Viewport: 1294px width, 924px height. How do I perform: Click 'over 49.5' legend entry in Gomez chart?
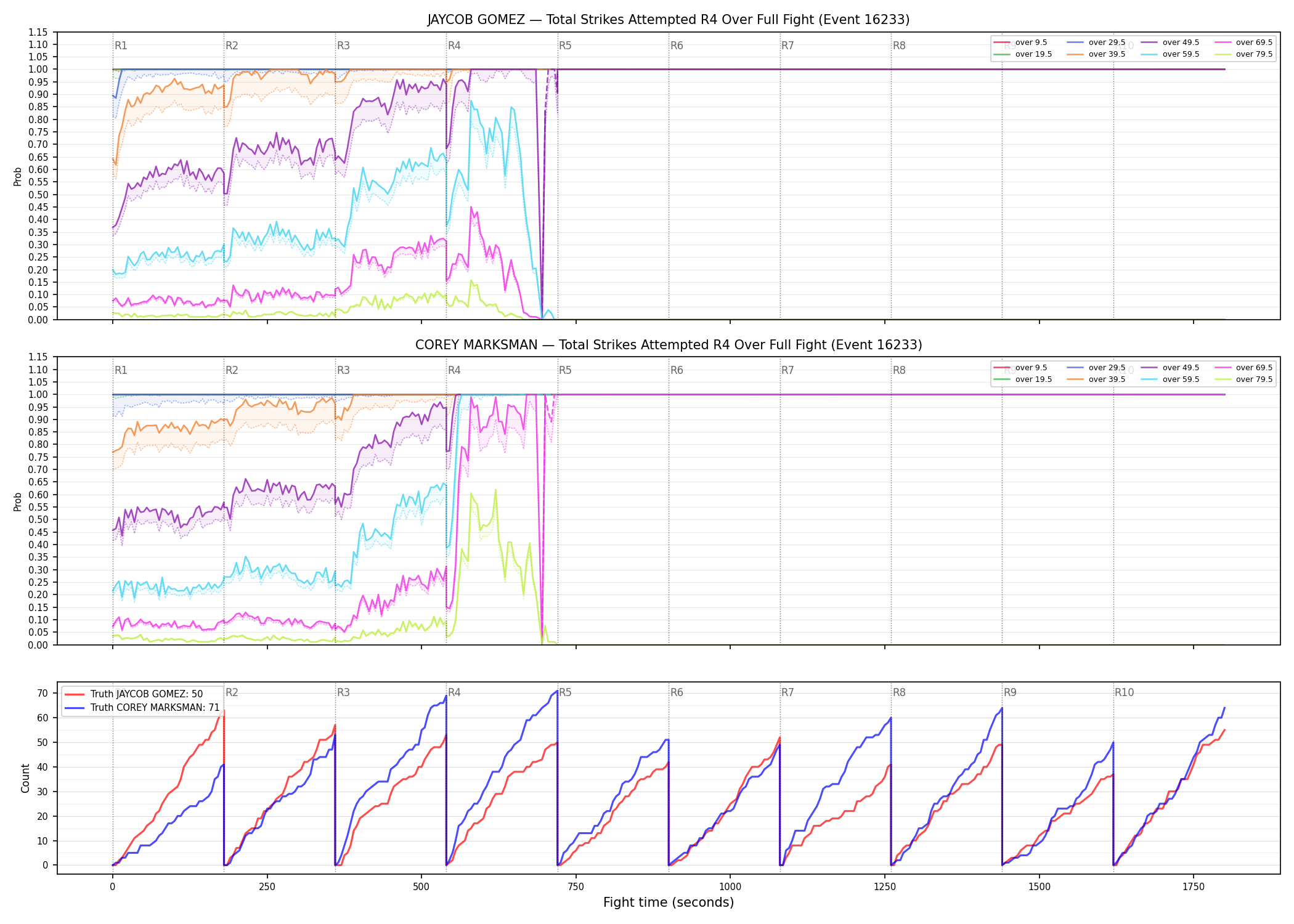1170,43
